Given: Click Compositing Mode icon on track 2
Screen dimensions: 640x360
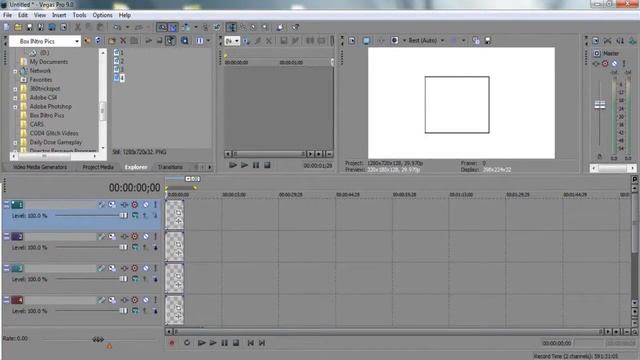Looking at the screenshot, I should [x=135, y=247].
